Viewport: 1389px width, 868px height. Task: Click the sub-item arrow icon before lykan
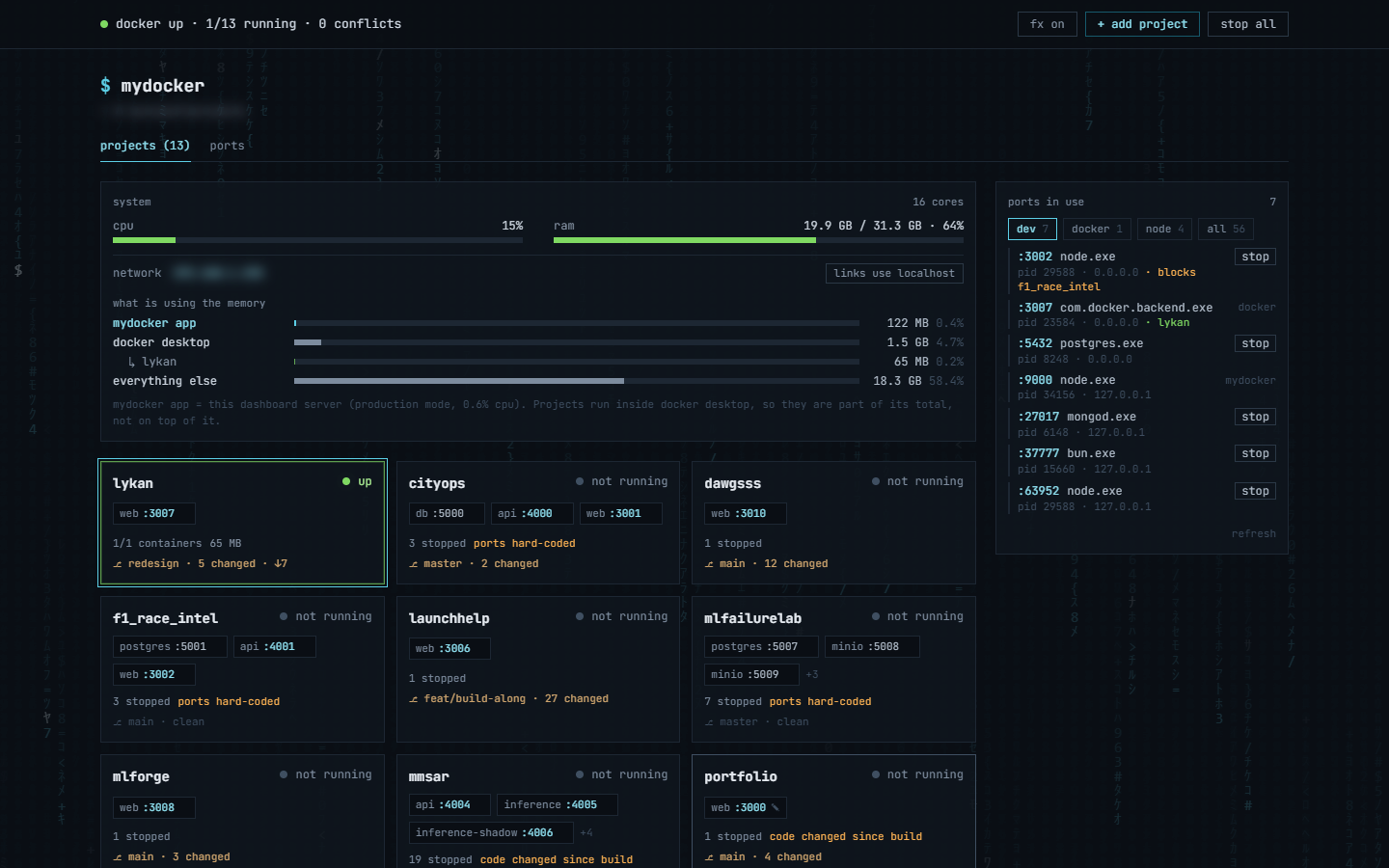(x=131, y=362)
